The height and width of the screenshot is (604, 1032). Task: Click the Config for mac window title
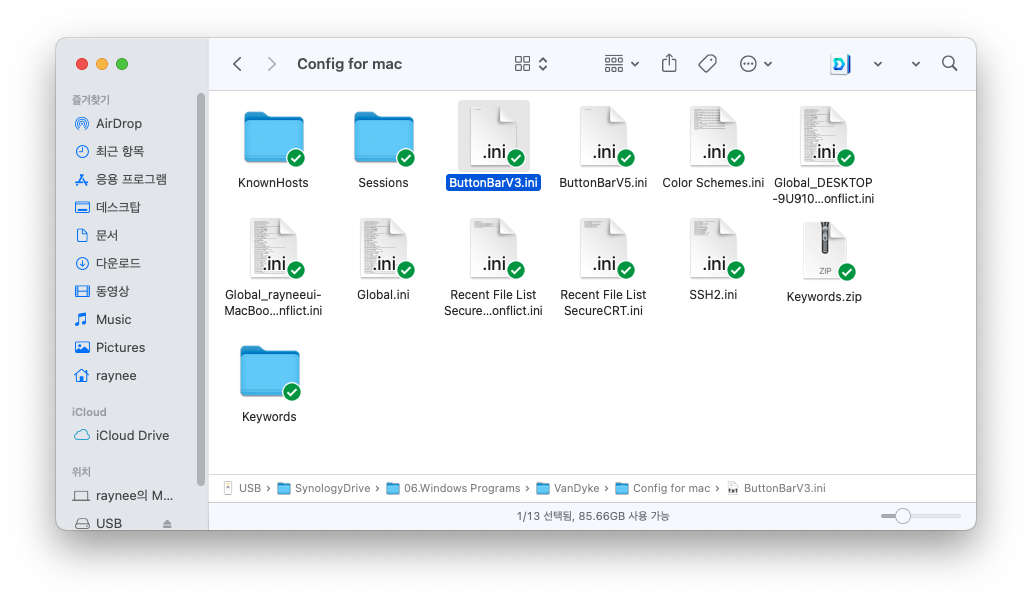coord(349,64)
